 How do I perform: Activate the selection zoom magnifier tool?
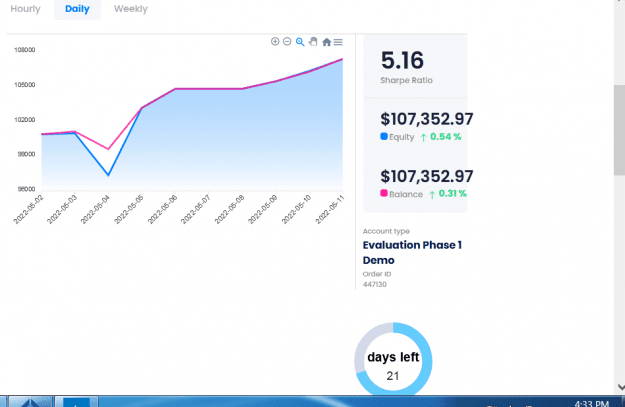point(300,42)
